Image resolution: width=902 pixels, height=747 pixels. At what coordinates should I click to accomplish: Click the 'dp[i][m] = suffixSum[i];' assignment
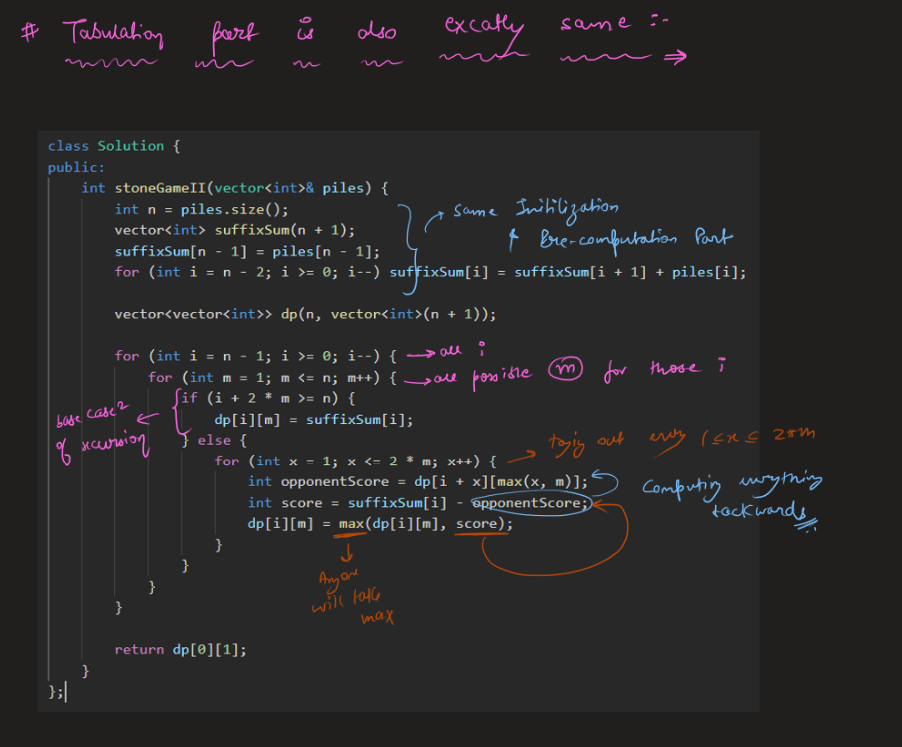pyautogui.click(x=313, y=419)
